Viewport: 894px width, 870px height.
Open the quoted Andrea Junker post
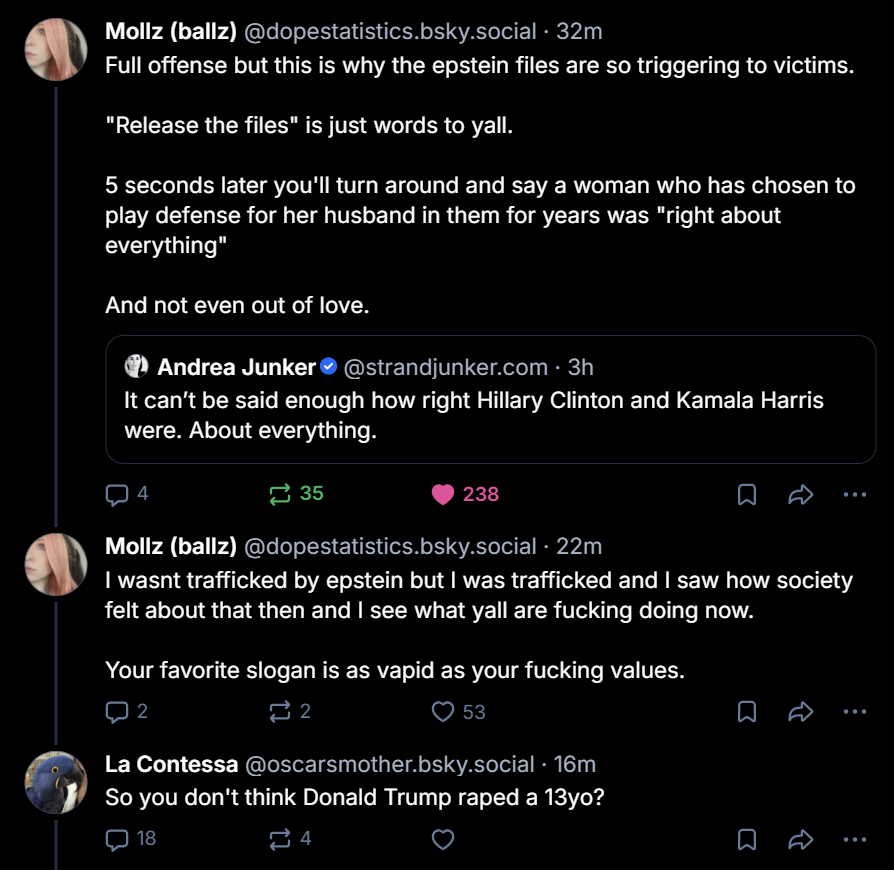(490, 415)
